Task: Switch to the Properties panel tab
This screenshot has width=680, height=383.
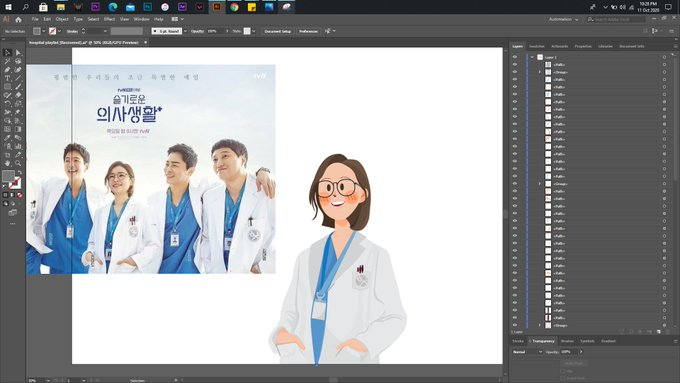Action: point(583,46)
